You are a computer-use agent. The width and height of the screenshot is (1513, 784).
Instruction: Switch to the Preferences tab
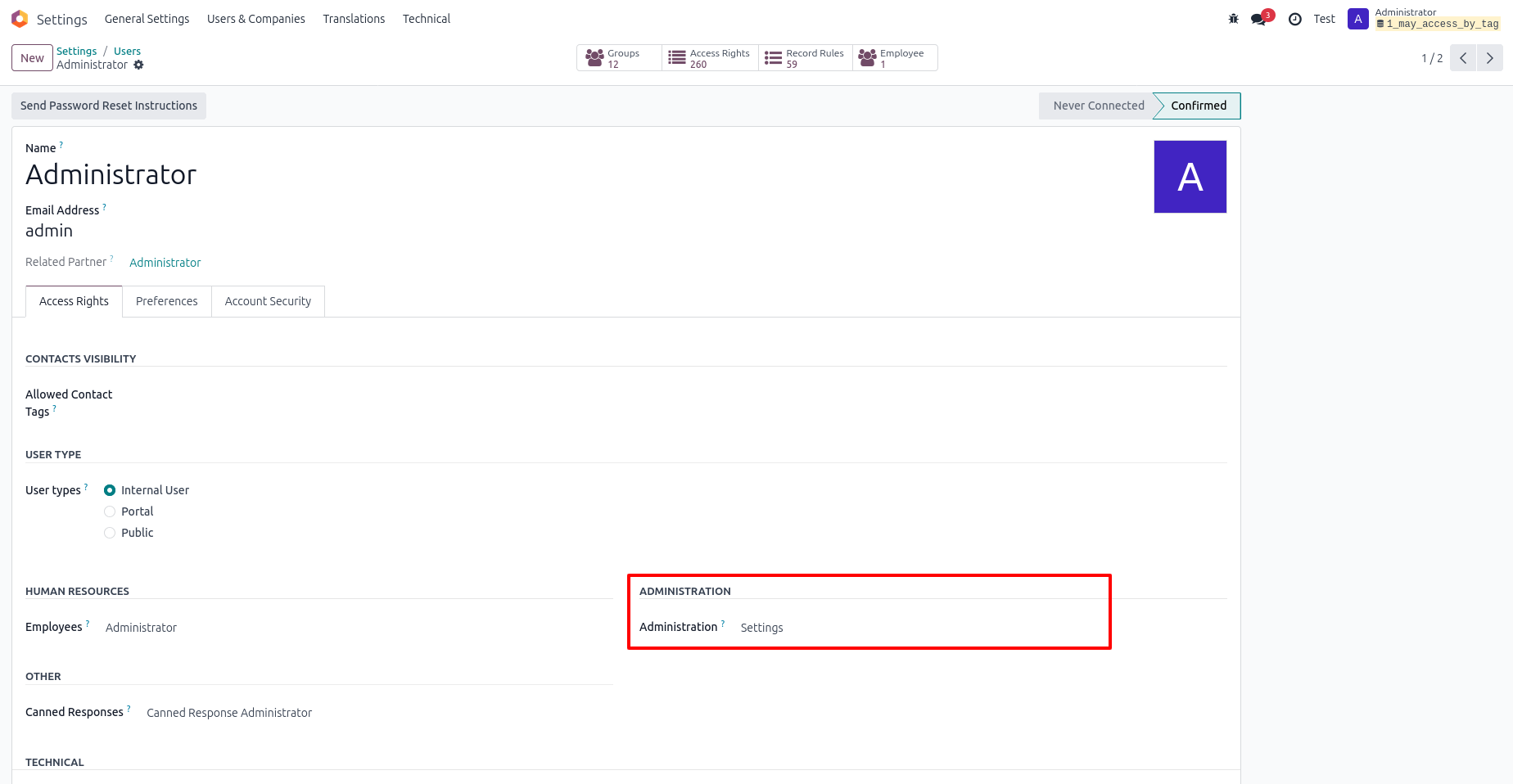pos(166,301)
